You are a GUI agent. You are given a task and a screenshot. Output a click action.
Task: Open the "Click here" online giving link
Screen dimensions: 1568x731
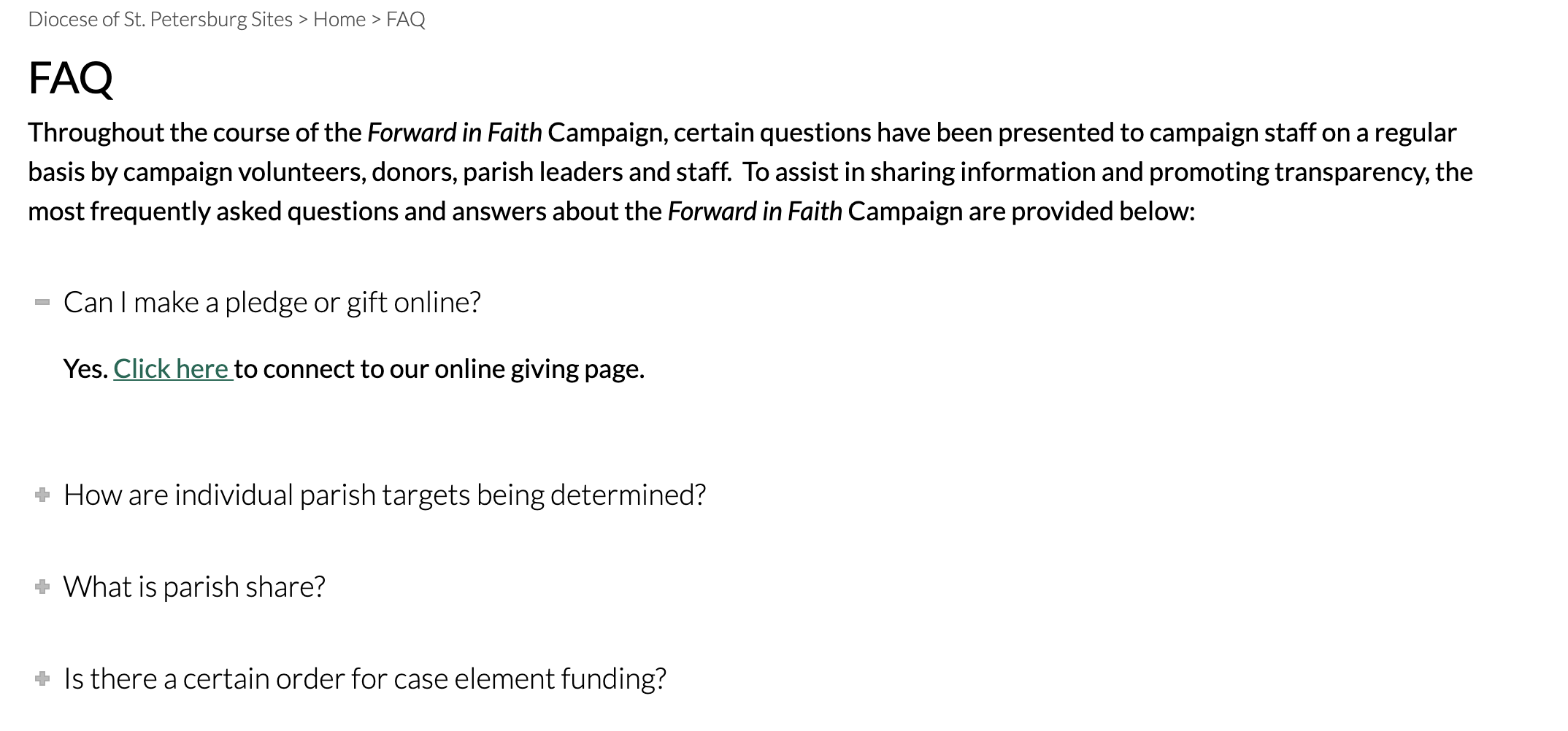coord(172,369)
